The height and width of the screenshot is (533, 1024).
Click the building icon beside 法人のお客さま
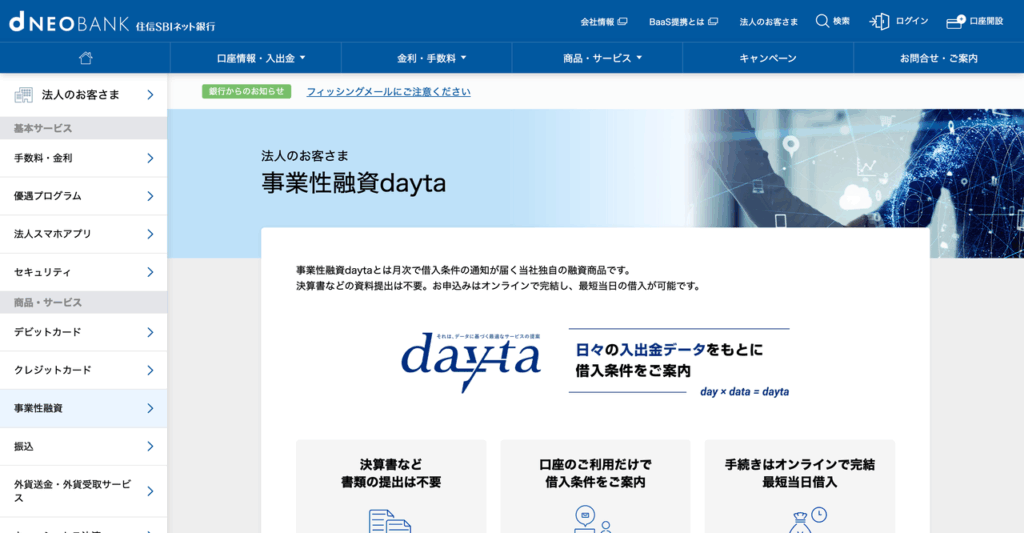pyautogui.click(x=24, y=95)
